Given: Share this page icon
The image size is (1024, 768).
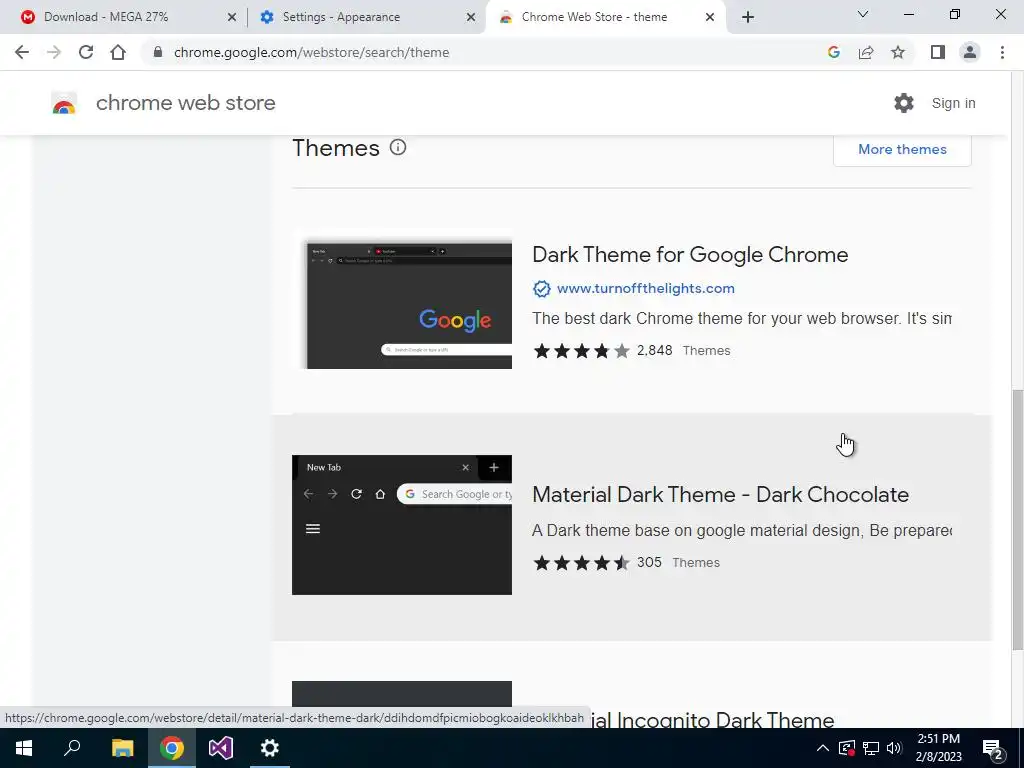Looking at the screenshot, I should [866, 52].
